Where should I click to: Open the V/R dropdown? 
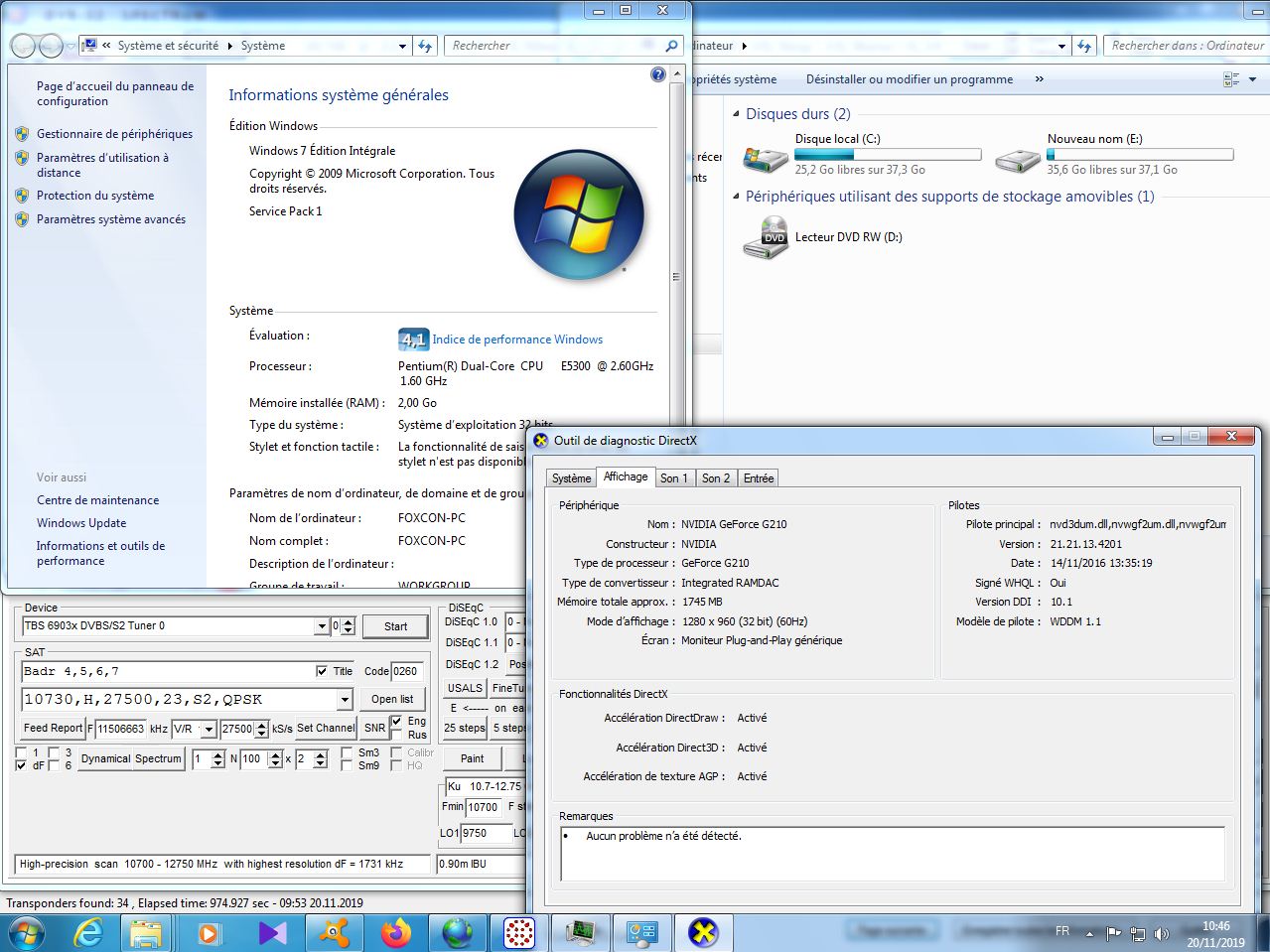[209, 729]
